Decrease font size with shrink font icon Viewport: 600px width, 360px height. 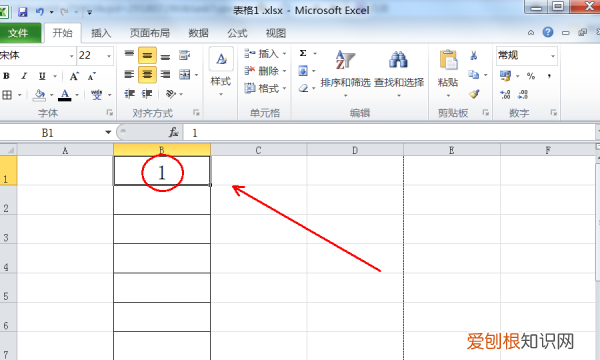point(91,76)
